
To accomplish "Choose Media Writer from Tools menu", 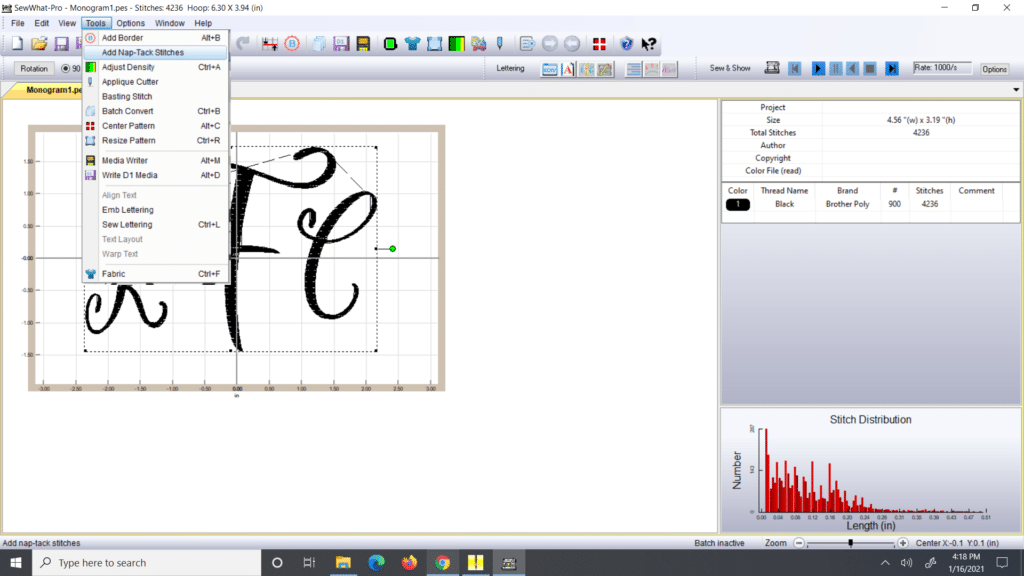I will tap(155, 161).
